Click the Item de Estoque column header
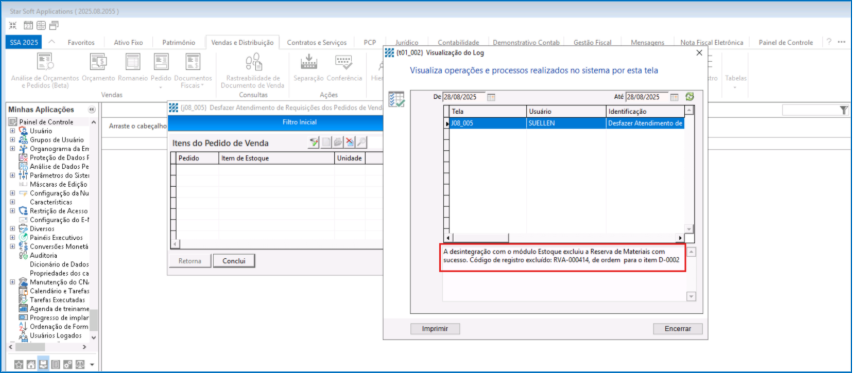The height and width of the screenshot is (373, 853). [276, 158]
